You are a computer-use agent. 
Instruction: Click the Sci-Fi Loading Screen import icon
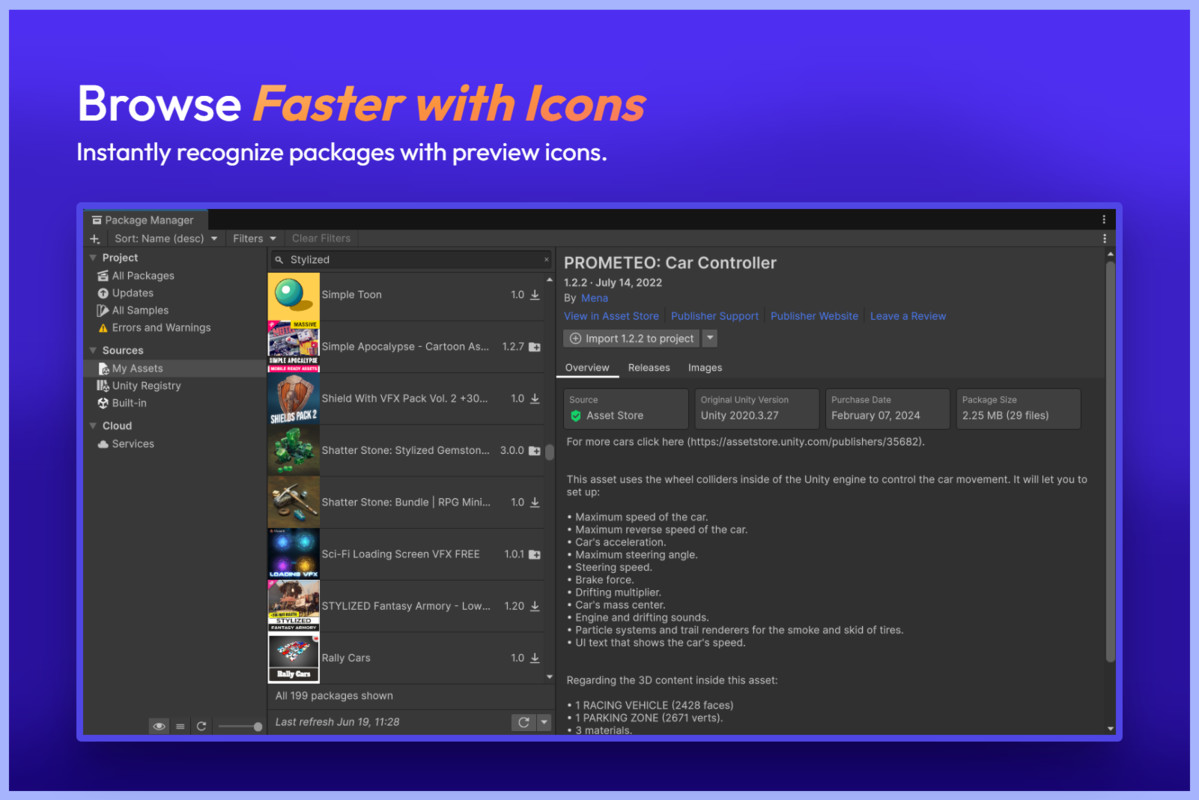coord(535,554)
